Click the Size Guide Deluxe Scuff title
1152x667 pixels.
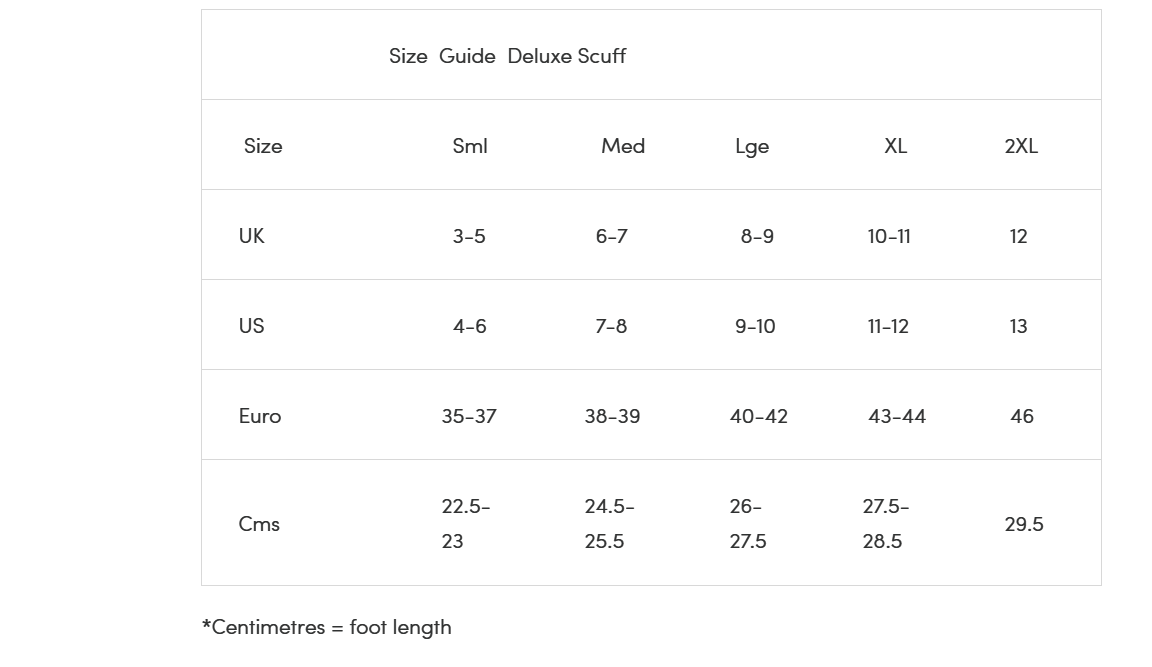(x=507, y=56)
